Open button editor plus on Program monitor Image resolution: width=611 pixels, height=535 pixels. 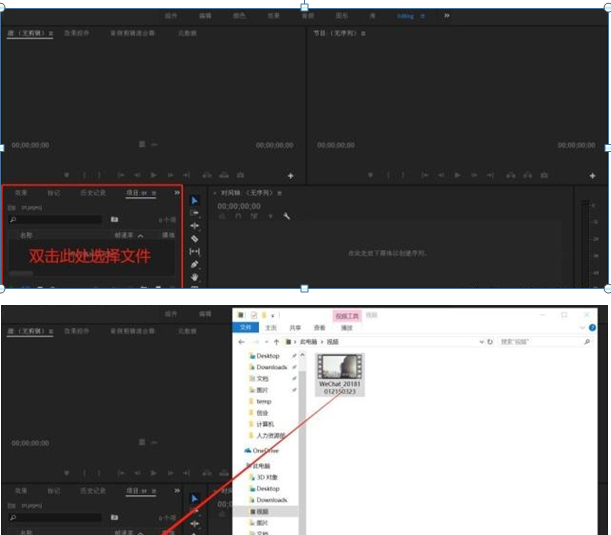tap(592, 176)
